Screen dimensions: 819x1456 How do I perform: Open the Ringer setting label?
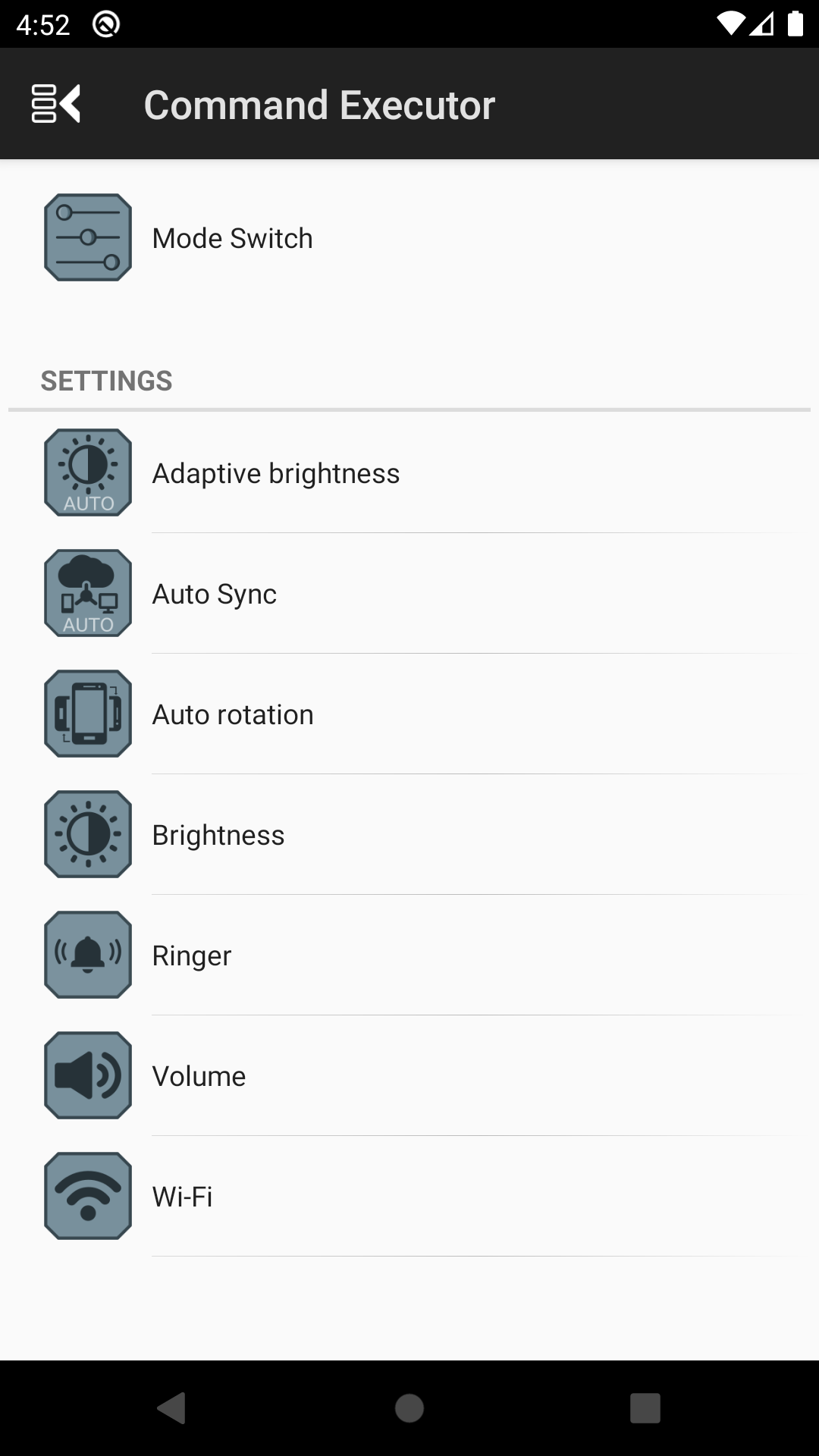[x=192, y=956]
